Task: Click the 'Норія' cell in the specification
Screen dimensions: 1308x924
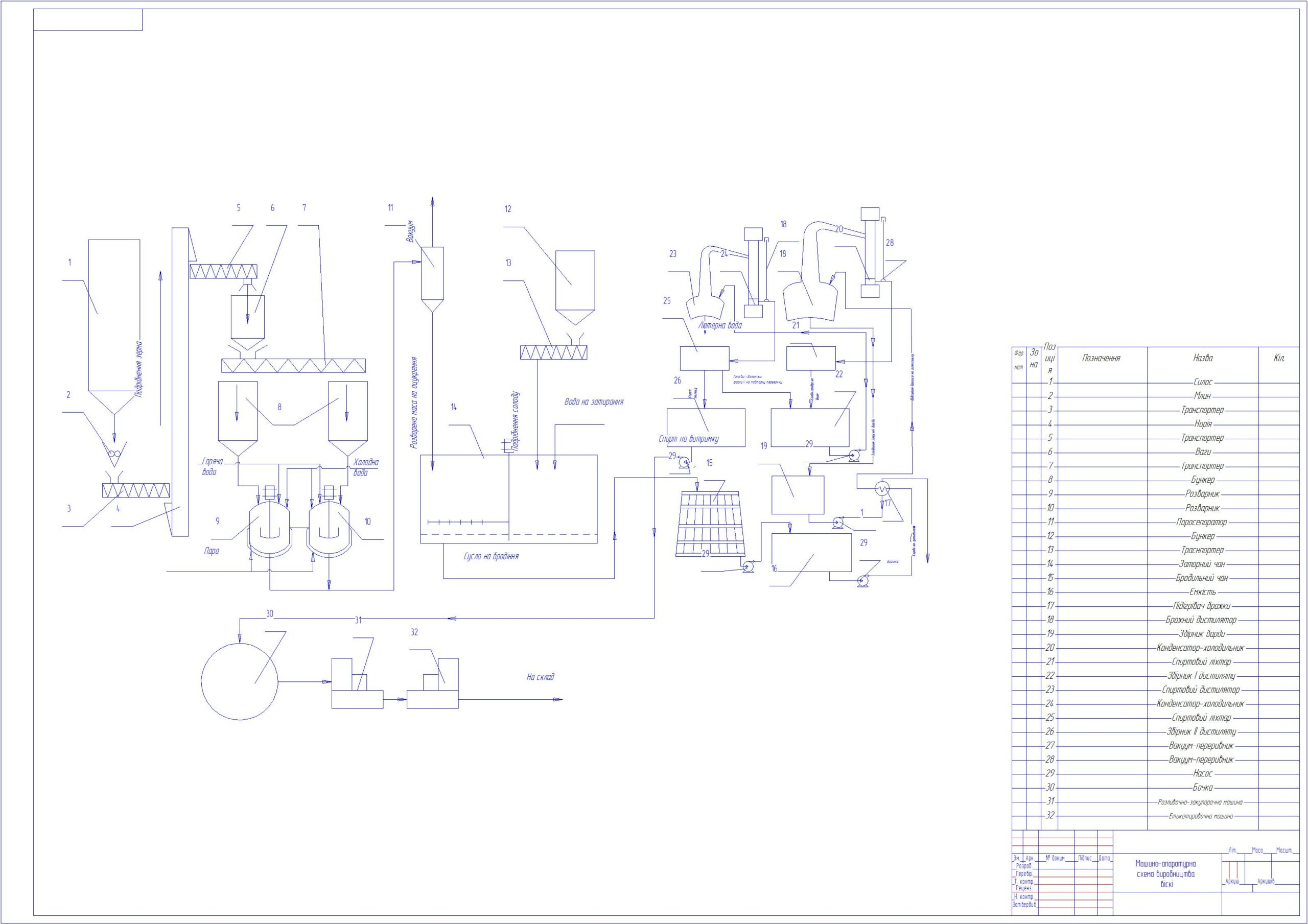Action: pos(1203,424)
